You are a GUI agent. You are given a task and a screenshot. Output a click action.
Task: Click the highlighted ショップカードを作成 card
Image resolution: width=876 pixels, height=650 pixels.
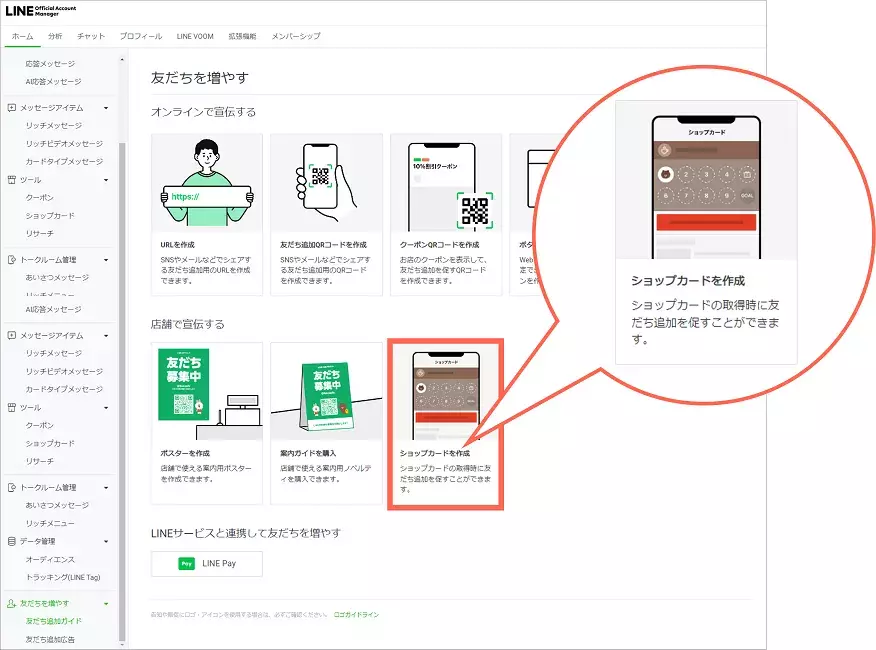coord(445,423)
